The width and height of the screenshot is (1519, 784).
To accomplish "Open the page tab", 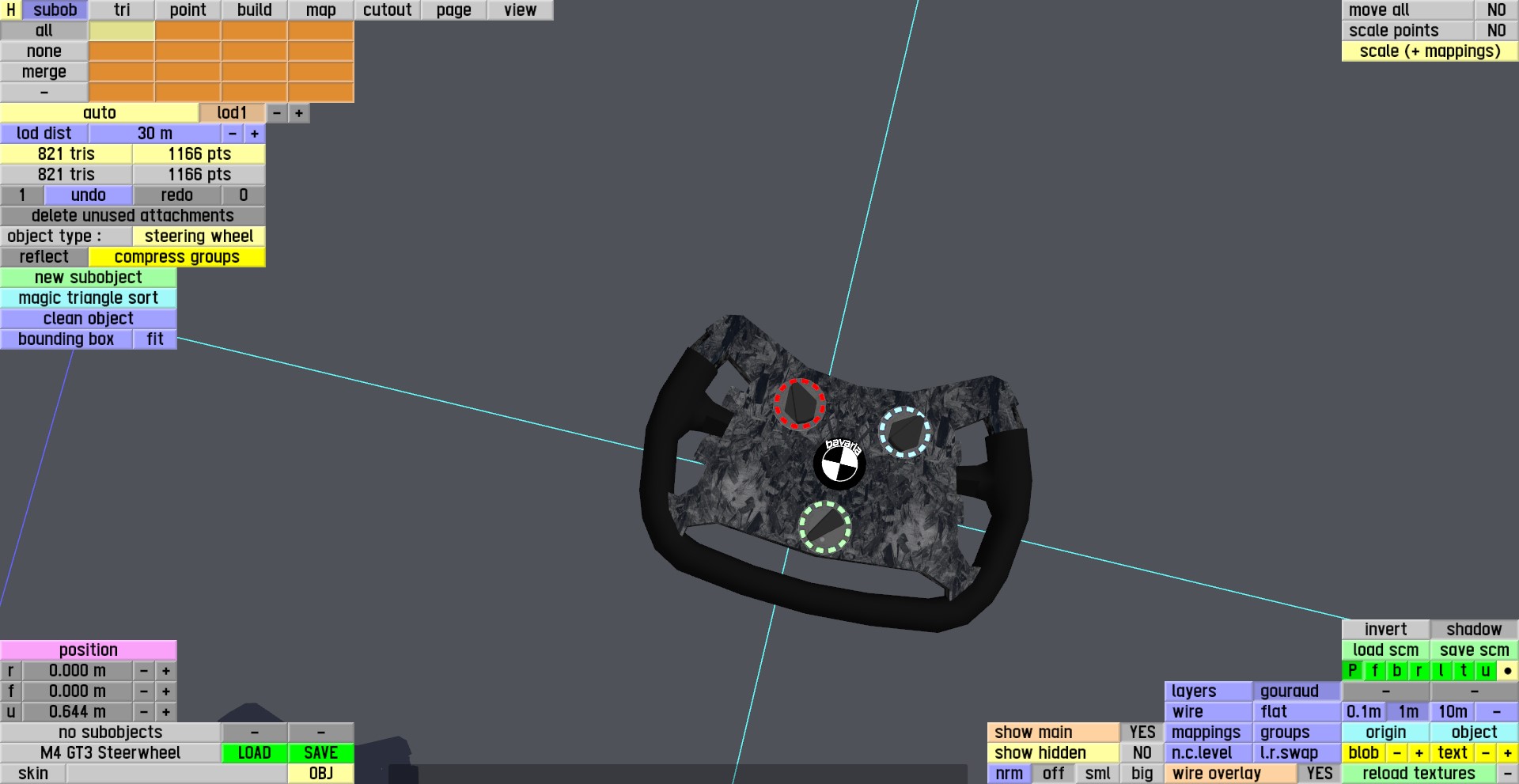I will coord(454,10).
